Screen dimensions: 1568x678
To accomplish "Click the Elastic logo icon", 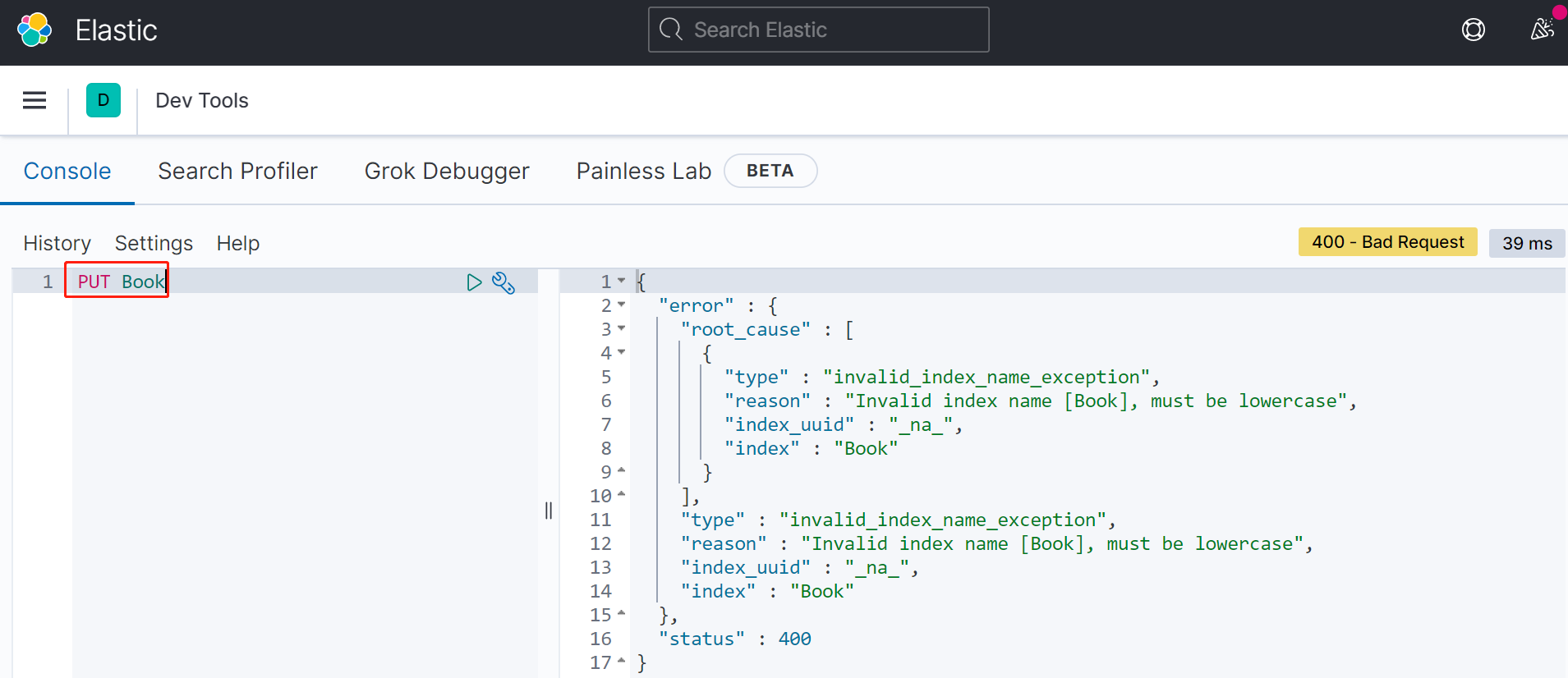I will pos(34,30).
